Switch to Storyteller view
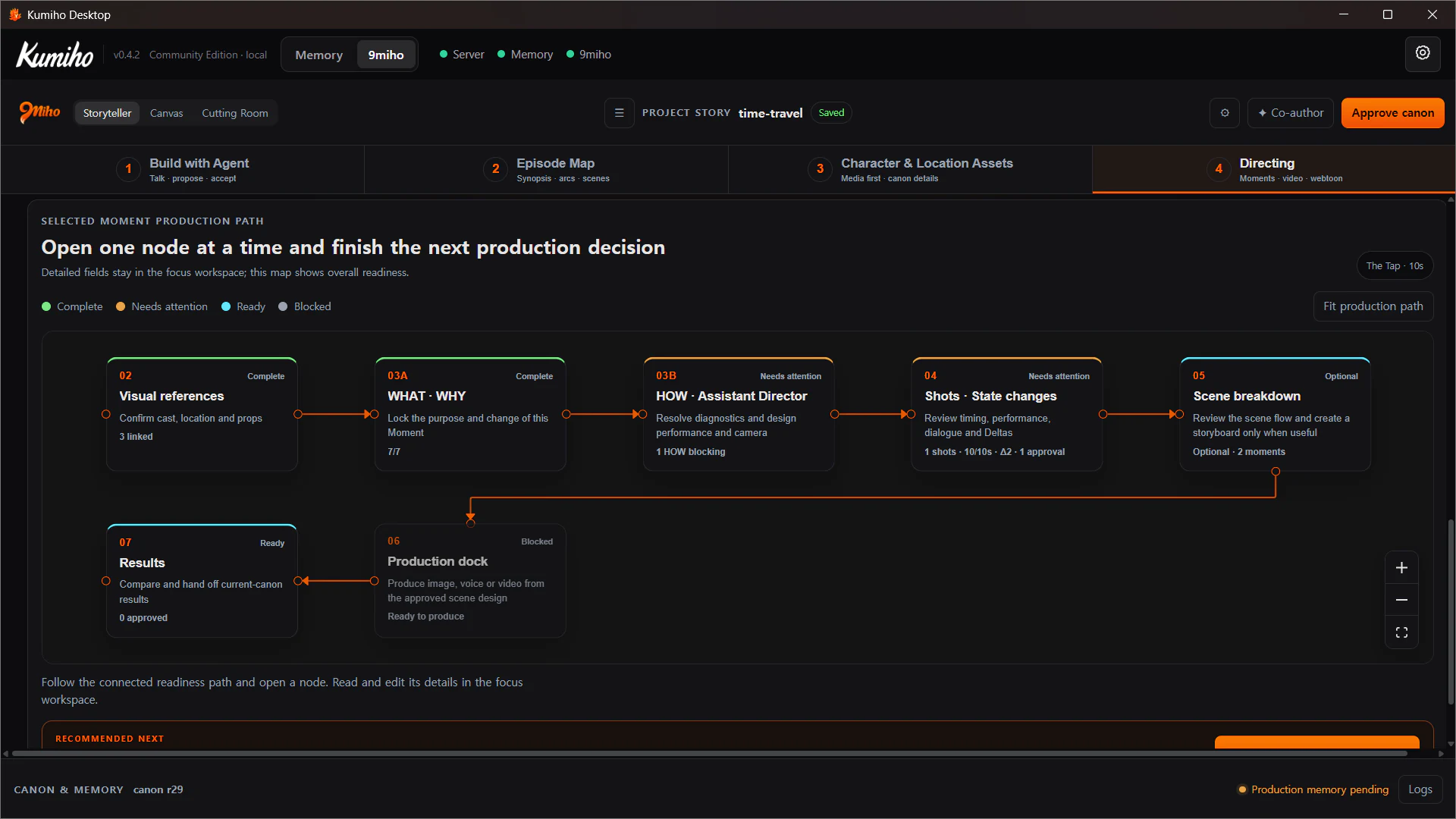 (x=107, y=113)
